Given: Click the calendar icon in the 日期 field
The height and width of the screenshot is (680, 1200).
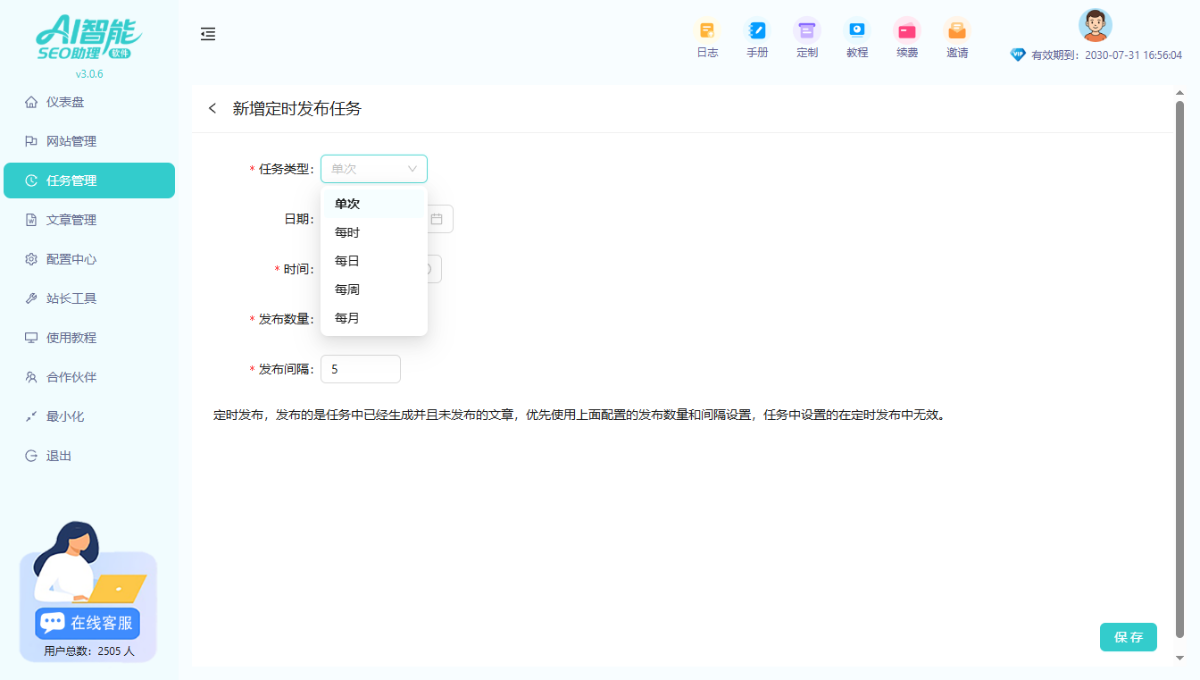Looking at the screenshot, I should click(x=437, y=219).
